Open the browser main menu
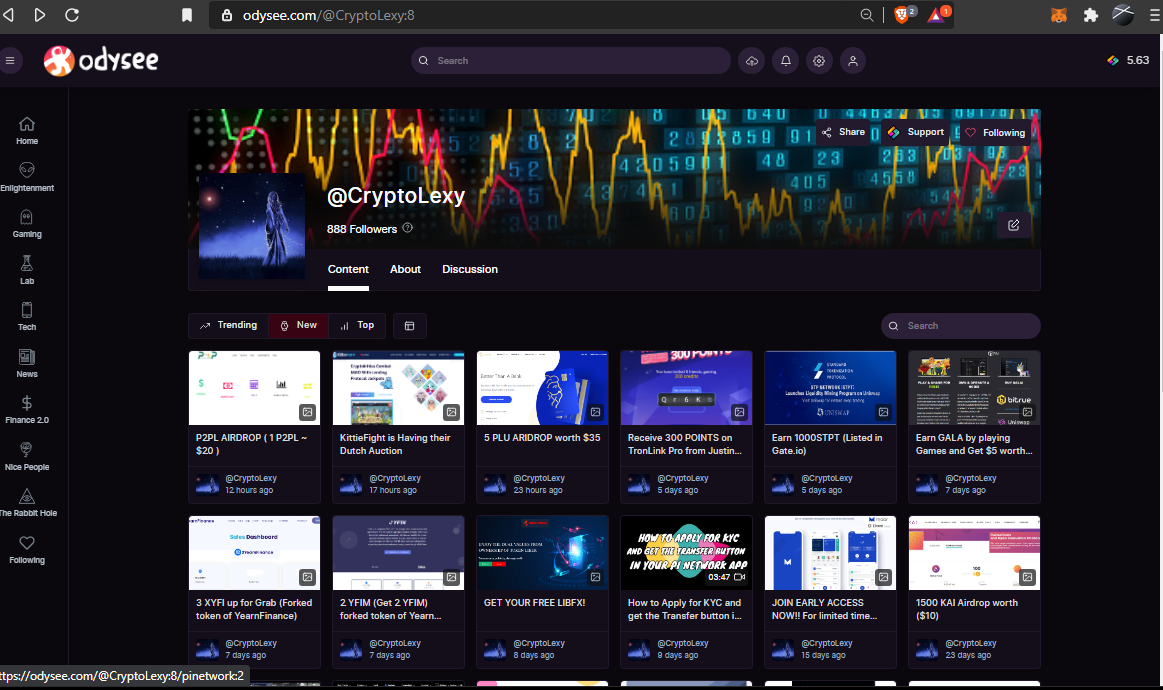The width and height of the screenshot is (1163, 690). 1155,15
